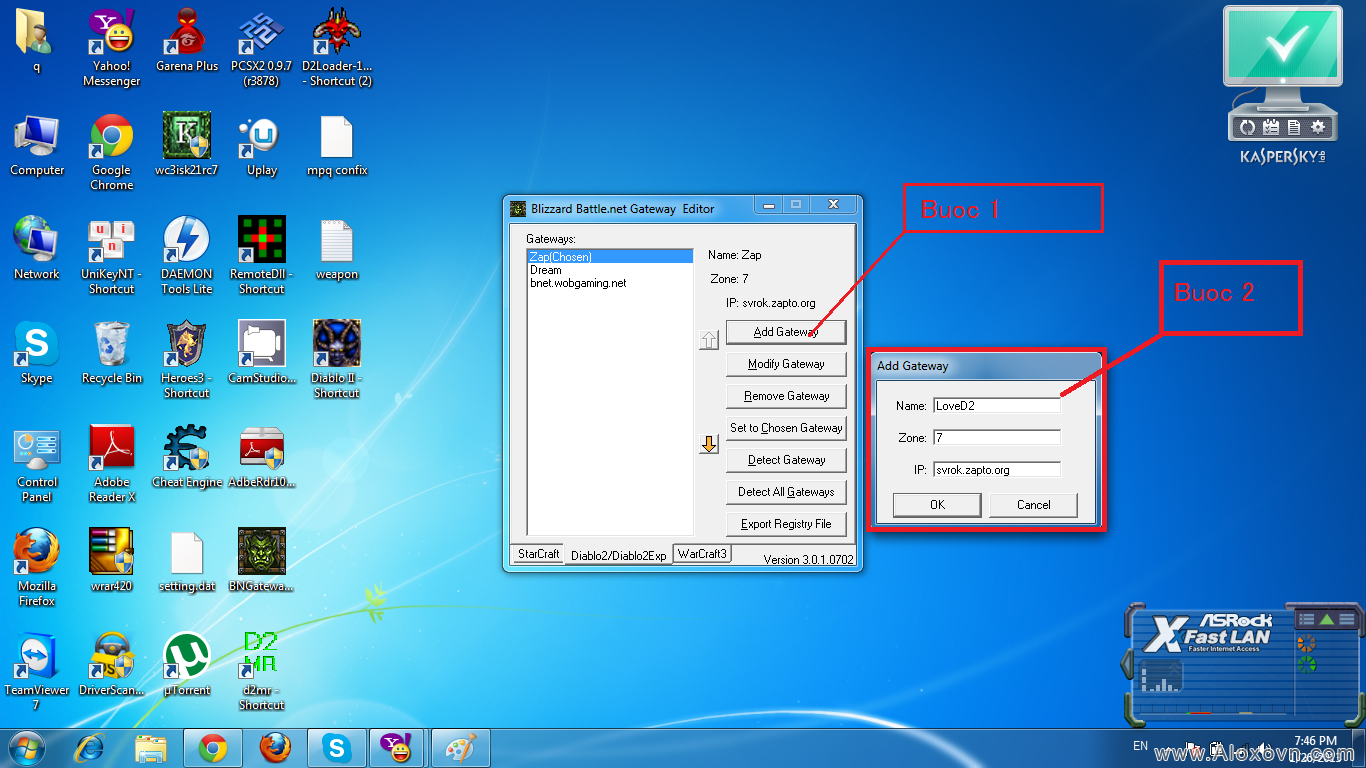Open Garena Plus desktop icon
1366x768 pixels.
pos(187,40)
